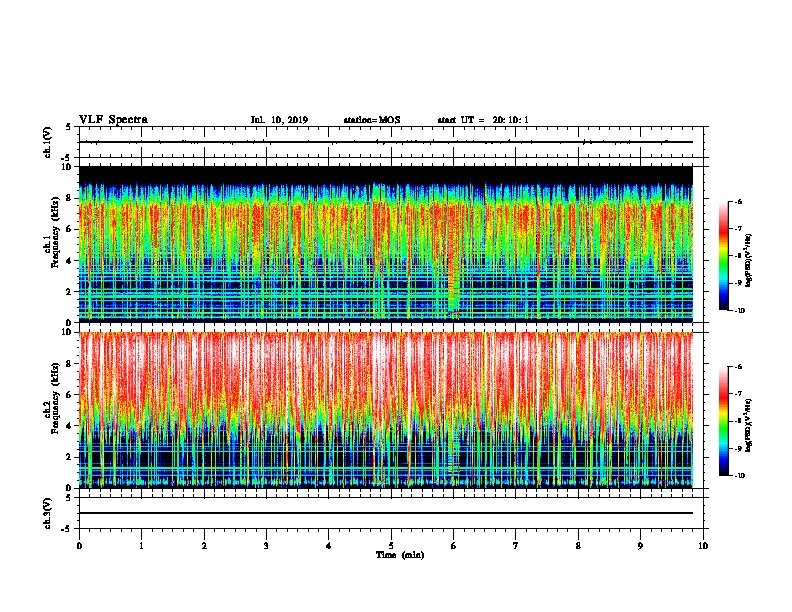Click the "ch.3(V)" waveform axis label
The height and width of the screenshot is (612, 792).
point(48,513)
